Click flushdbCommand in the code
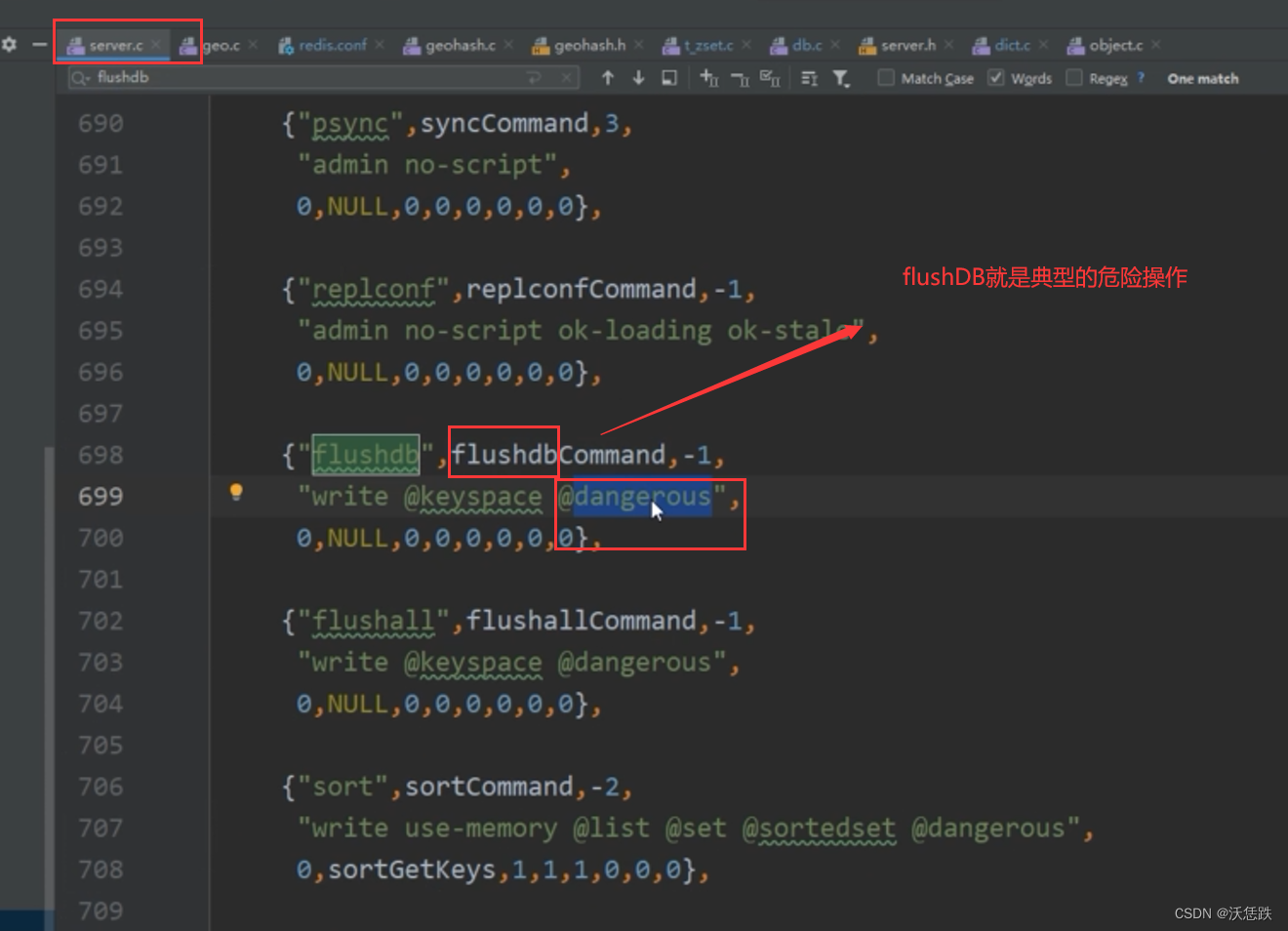The image size is (1288, 931). click(x=558, y=455)
